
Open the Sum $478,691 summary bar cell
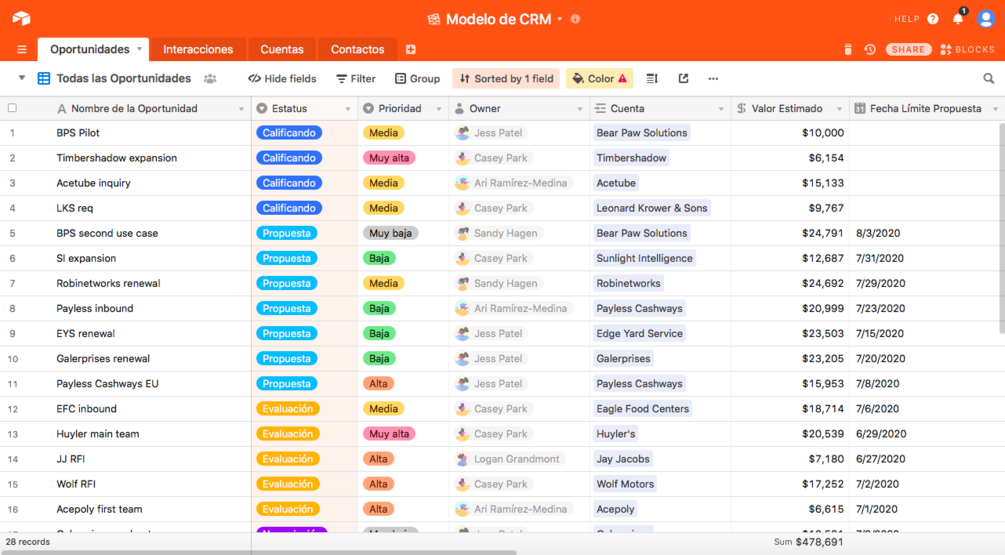[x=808, y=542]
